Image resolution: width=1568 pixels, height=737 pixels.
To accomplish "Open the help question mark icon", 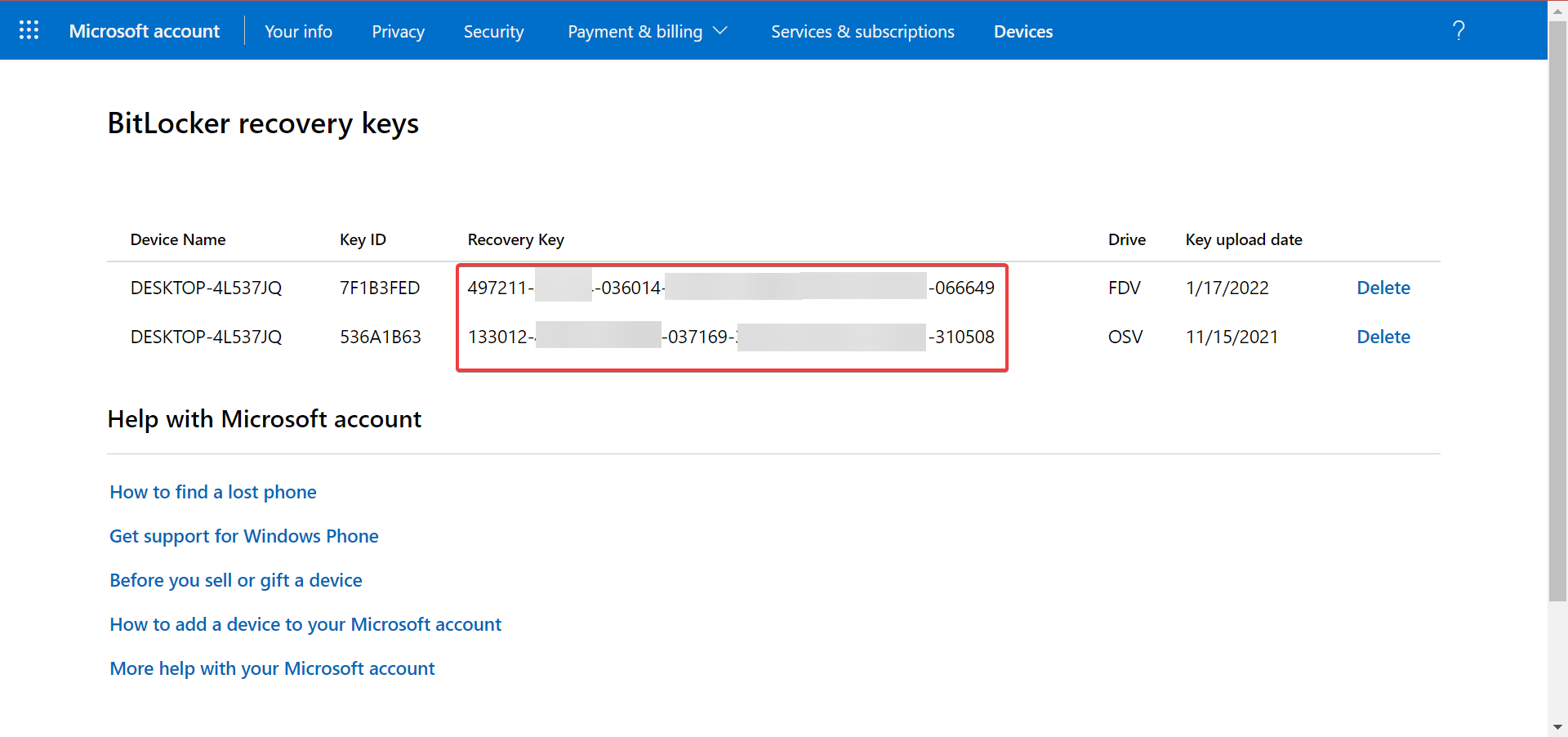I will pyautogui.click(x=1459, y=30).
